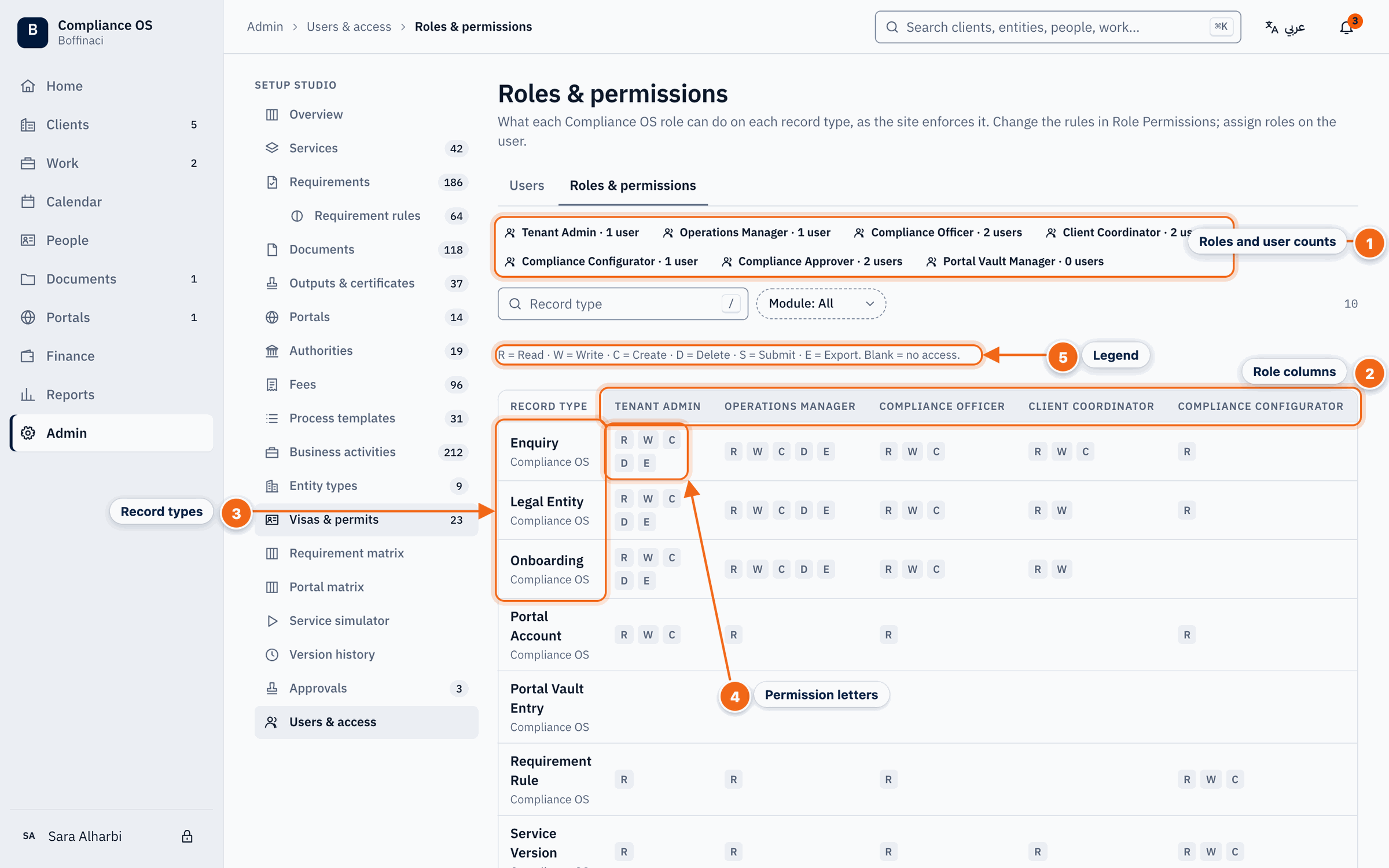Select the Tenant Admin · 1 user chip
Viewport: 1389px width, 868px height.
click(x=572, y=233)
